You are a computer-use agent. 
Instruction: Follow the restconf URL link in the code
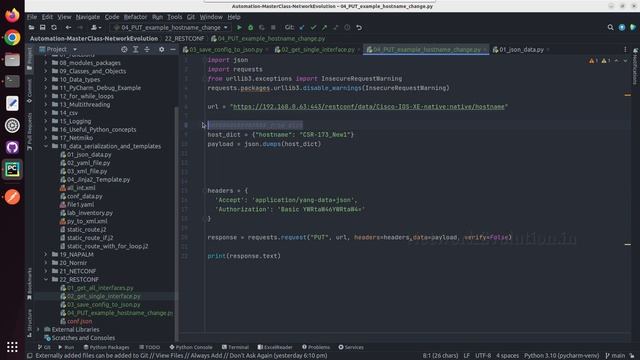[x=369, y=107]
